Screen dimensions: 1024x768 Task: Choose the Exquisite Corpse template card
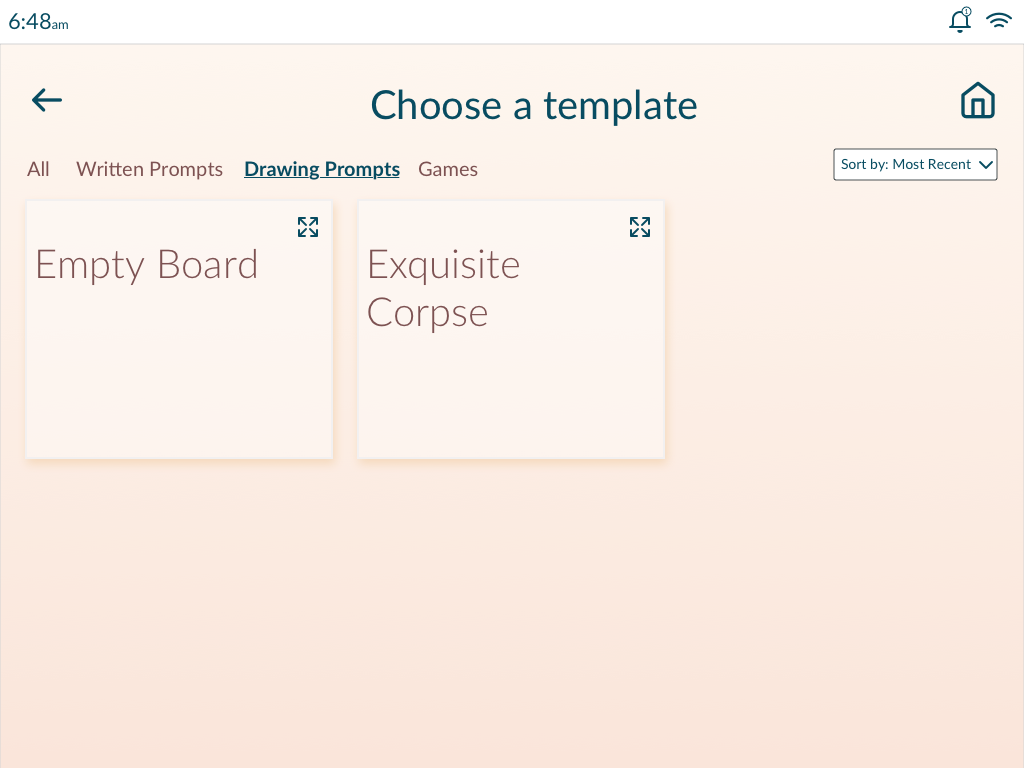coord(511,330)
